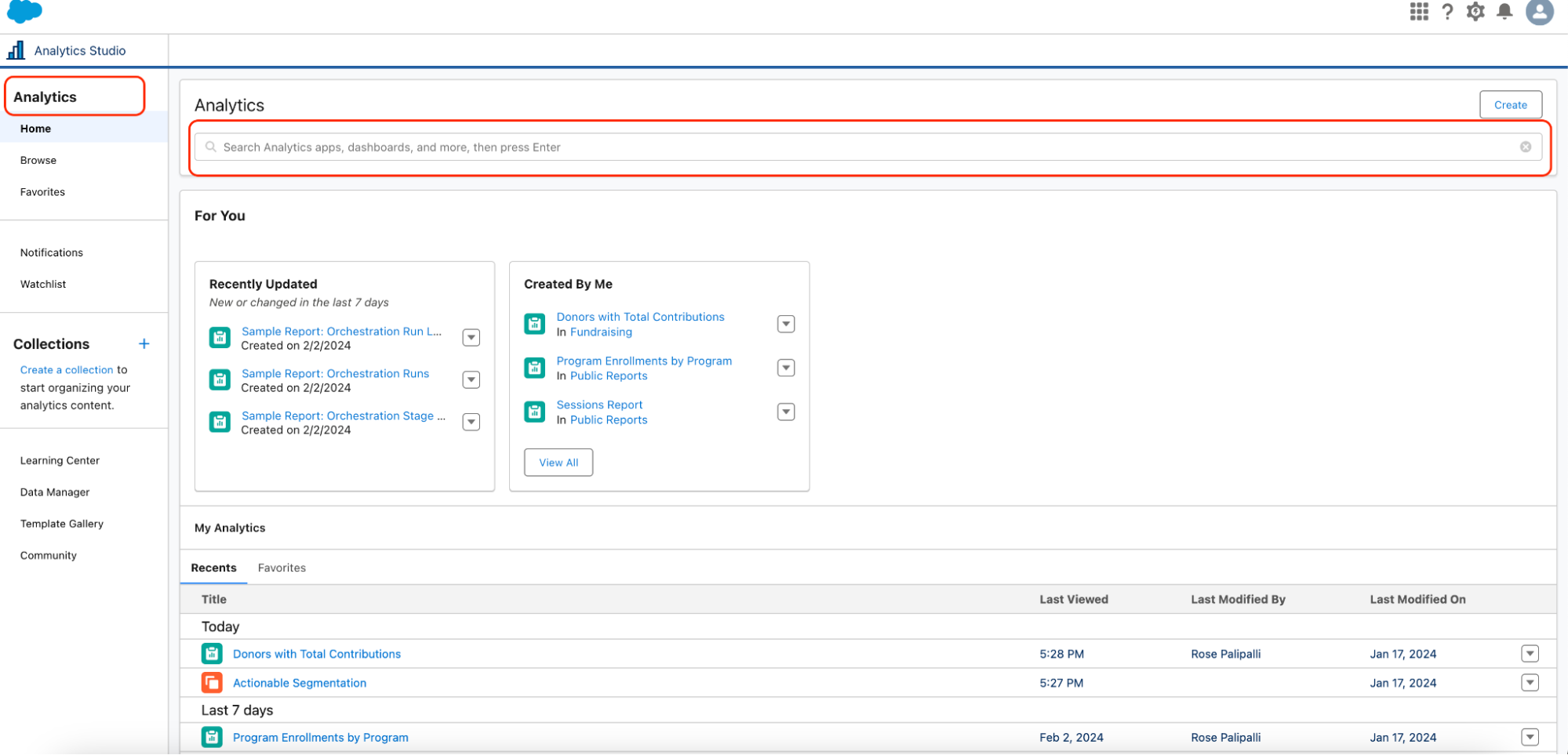This screenshot has width=1568, height=755.
Task: Select Browse in the left sidebar
Action: pos(38,160)
